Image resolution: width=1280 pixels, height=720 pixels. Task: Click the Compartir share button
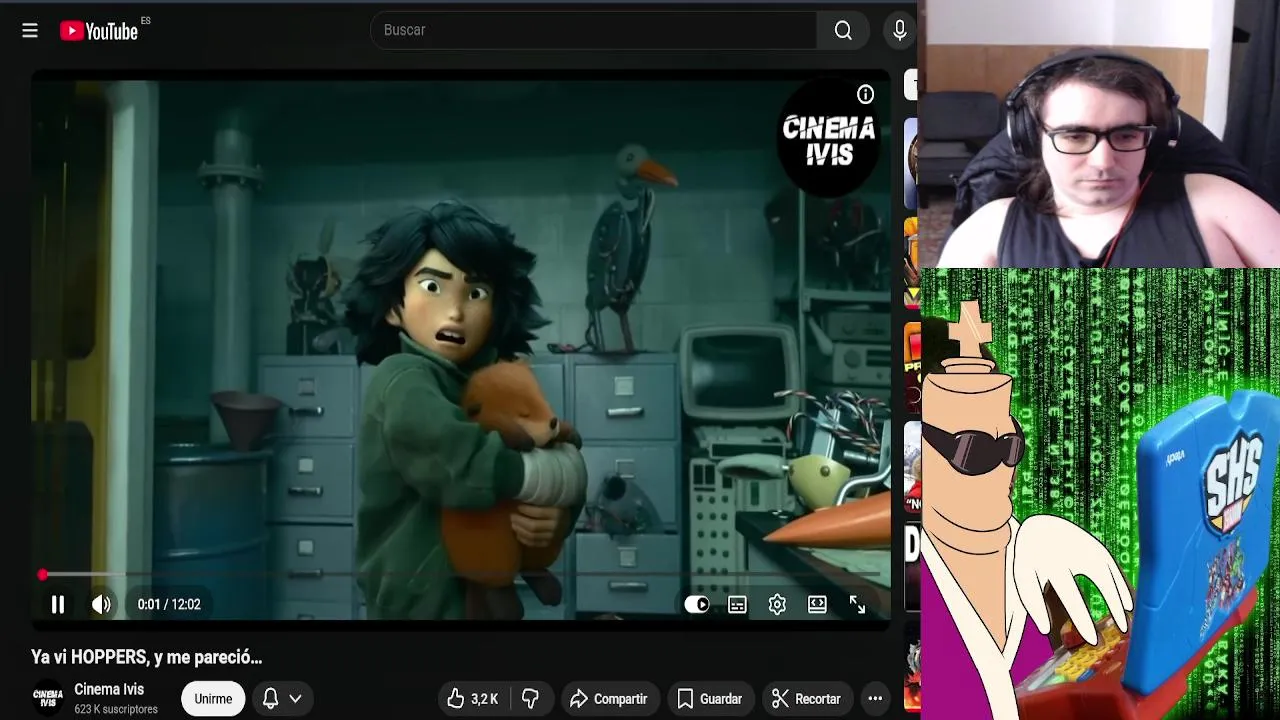coord(608,698)
